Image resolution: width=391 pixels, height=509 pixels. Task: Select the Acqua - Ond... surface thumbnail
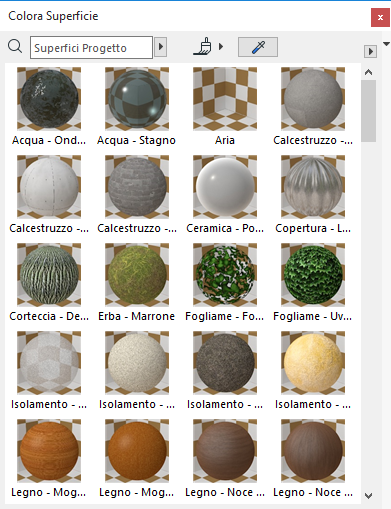[49, 99]
